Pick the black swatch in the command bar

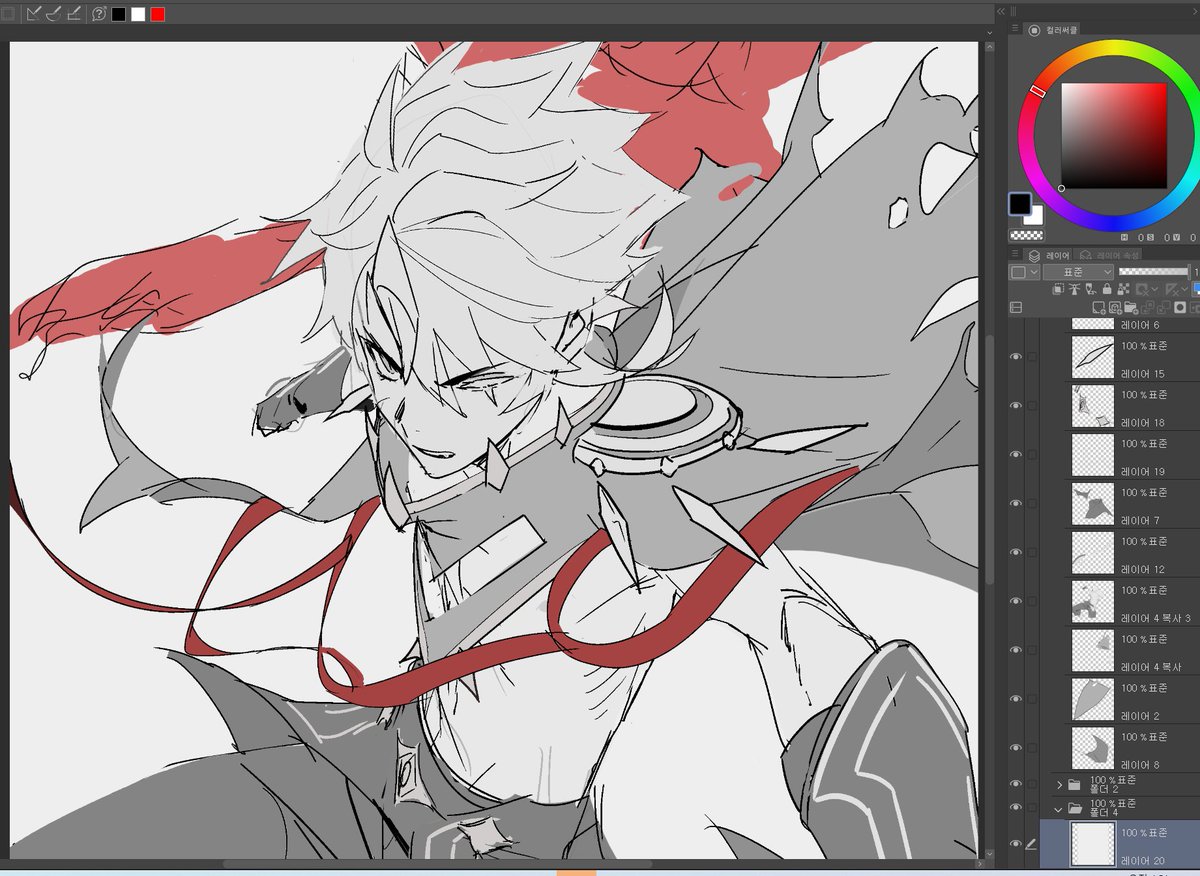pos(119,14)
